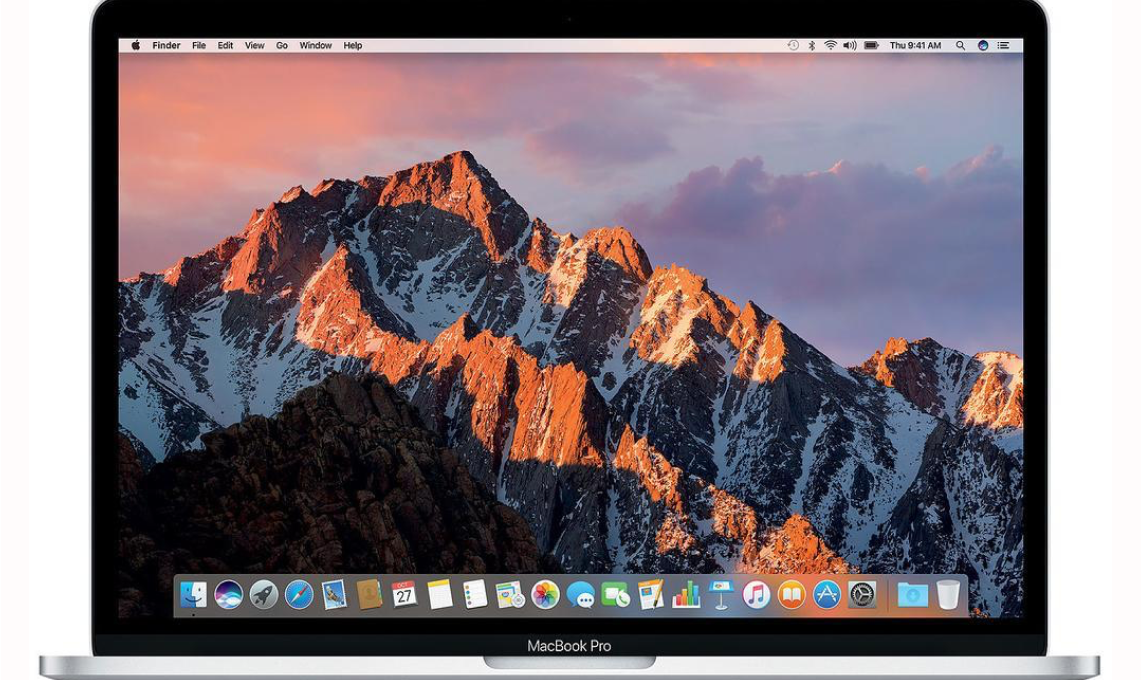
Task: Open the Calendar app showing October 27
Action: point(402,595)
